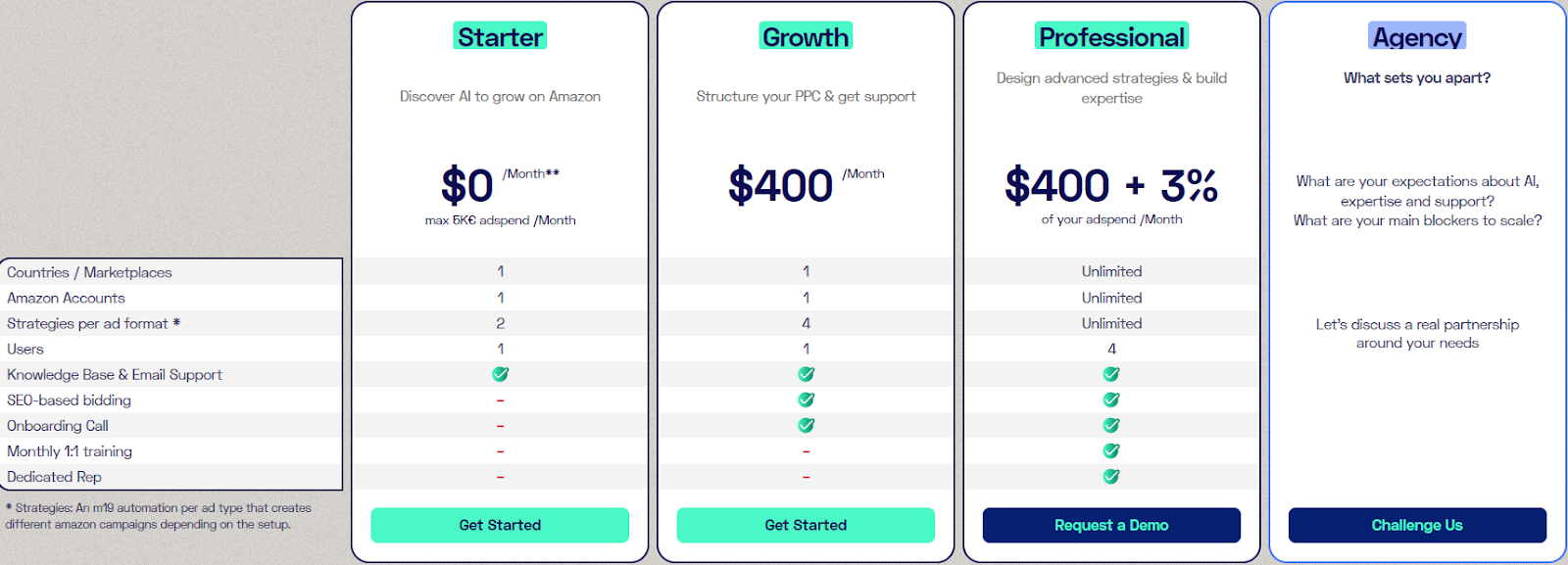Get started with the Growth plan
Image resolution: width=1568 pixels, height=565 pixels.
[x=806, y=525]
